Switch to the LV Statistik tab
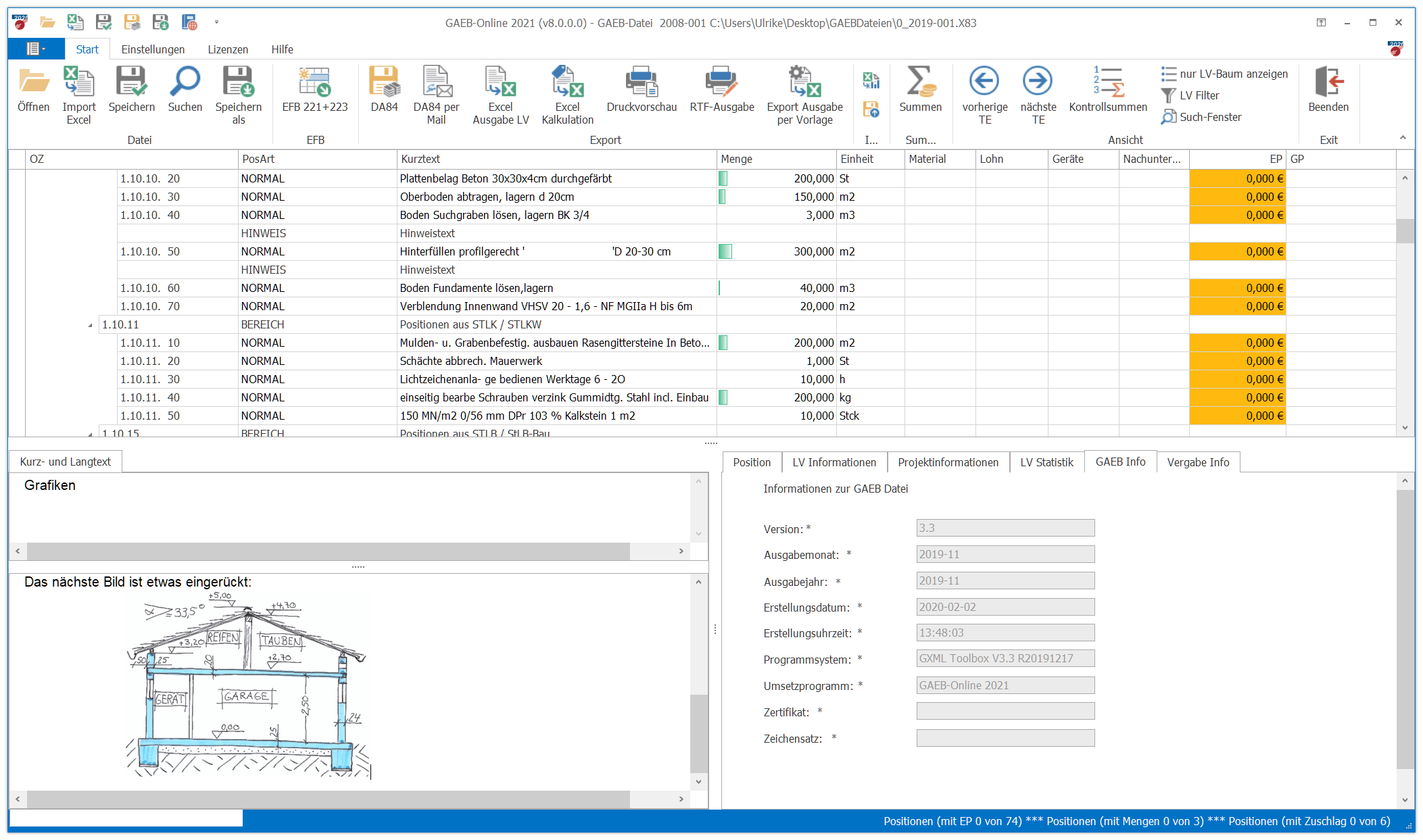1423x840 pixels. pos(1046,462)
